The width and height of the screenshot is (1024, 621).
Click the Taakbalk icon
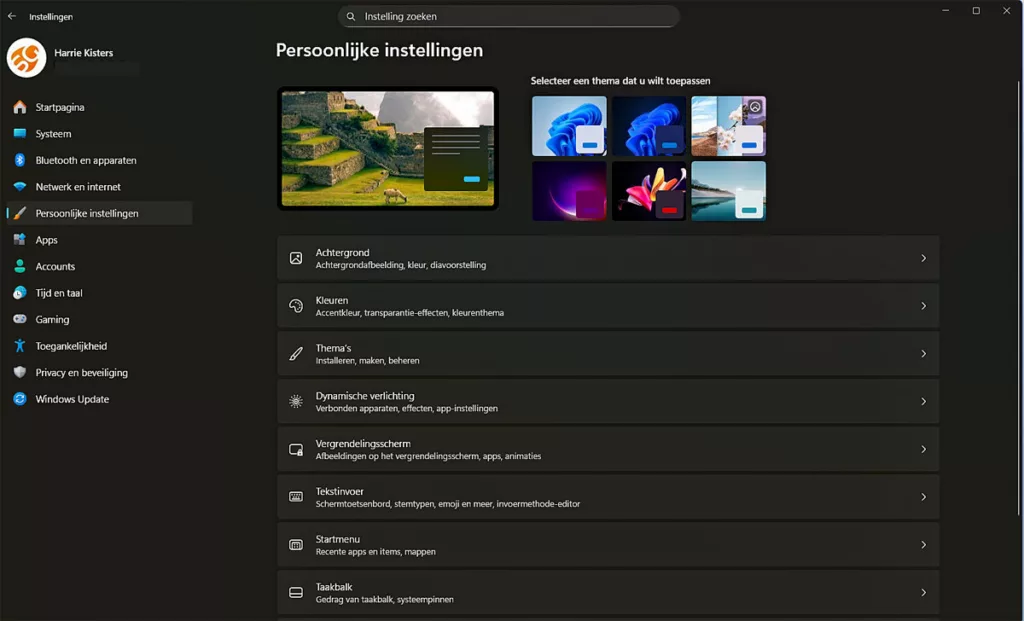tap(295, 592)
